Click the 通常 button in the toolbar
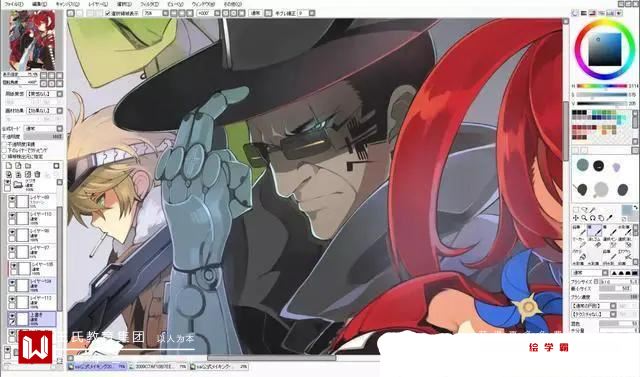Viewport: 640px width, 377px height. click(x=256, y=13)
